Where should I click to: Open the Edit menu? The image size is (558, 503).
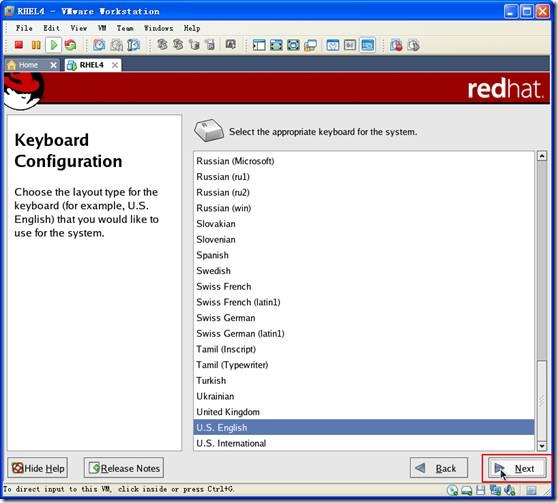[51, 28]
